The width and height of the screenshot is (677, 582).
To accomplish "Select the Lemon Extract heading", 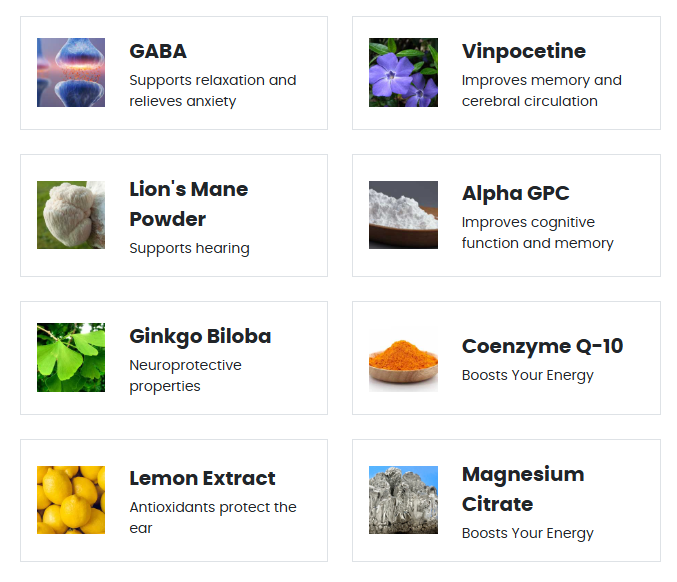I will pyautogui.click(x=202, y=478).
